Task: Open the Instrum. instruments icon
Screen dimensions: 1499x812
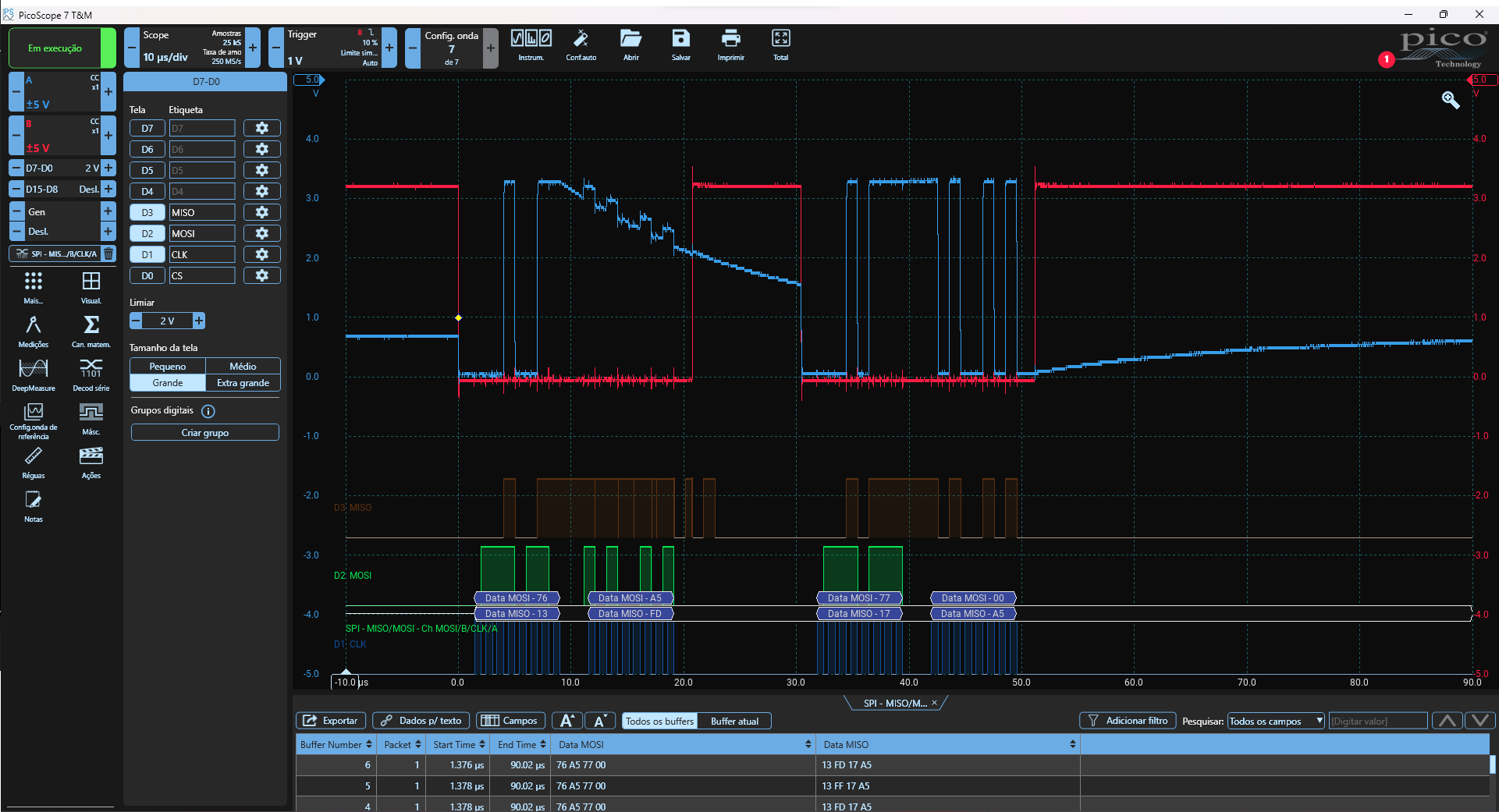Action: 531,44
